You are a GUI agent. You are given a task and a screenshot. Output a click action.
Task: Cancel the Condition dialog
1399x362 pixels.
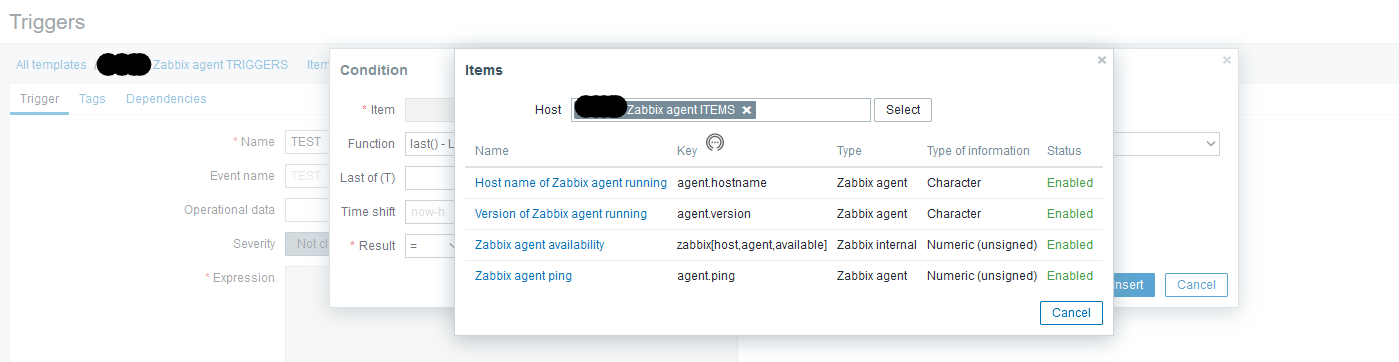[1196, 285]
